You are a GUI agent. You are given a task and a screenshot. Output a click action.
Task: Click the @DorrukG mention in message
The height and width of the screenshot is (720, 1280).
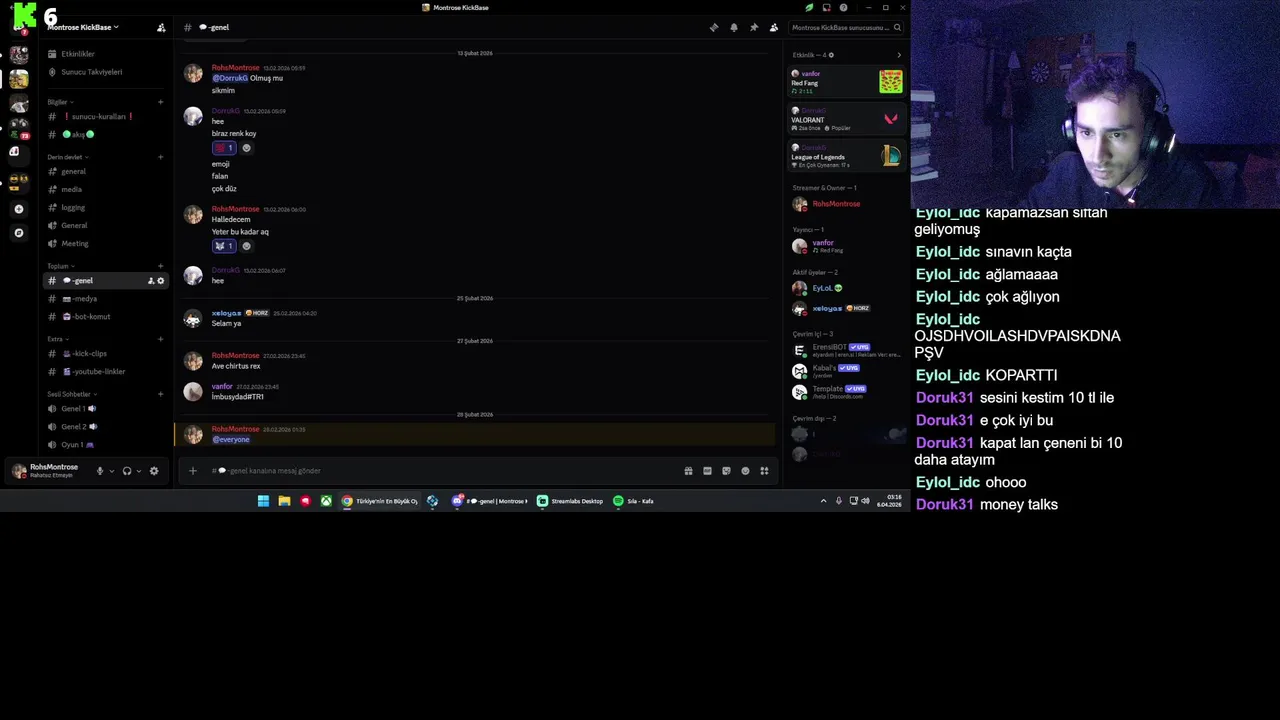point(230,78)
